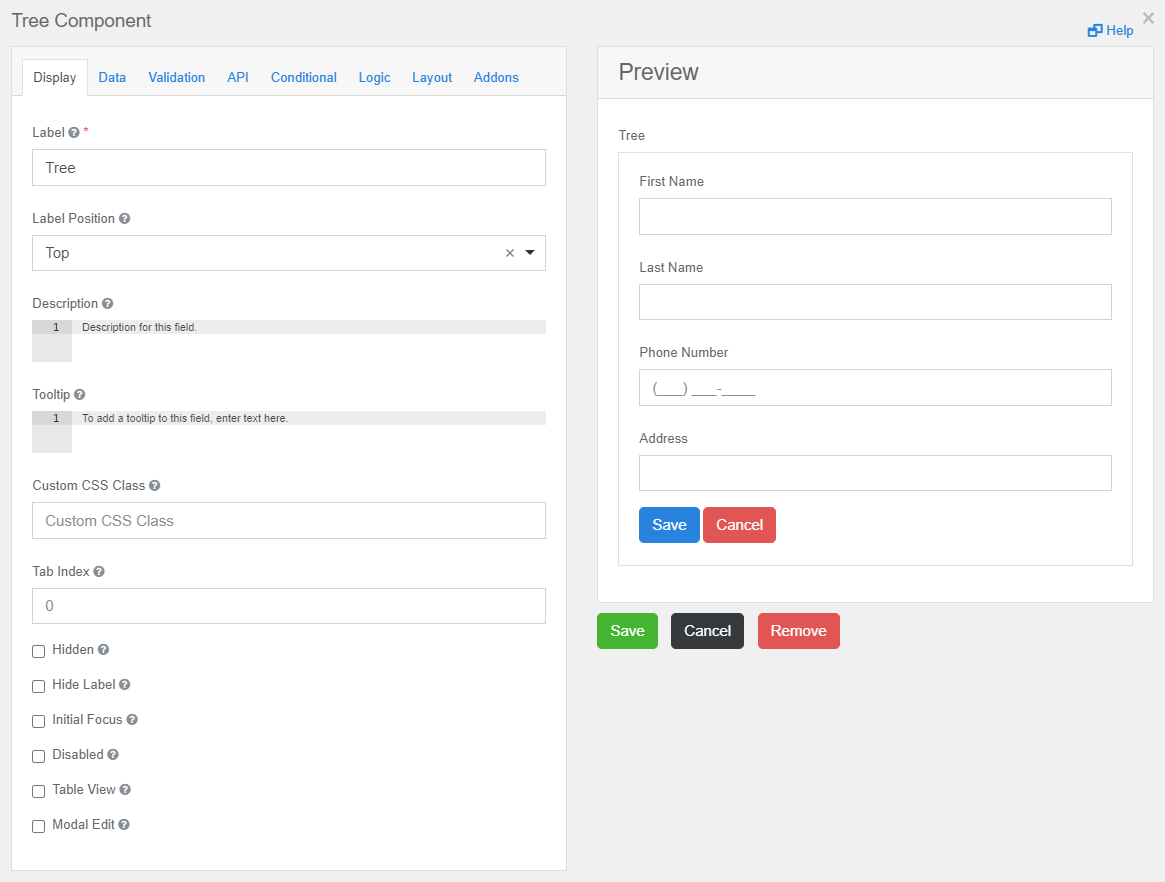This screenshot has width=1165, height=882.
Task: Open the API tab
Action: [x=238, y=77]
